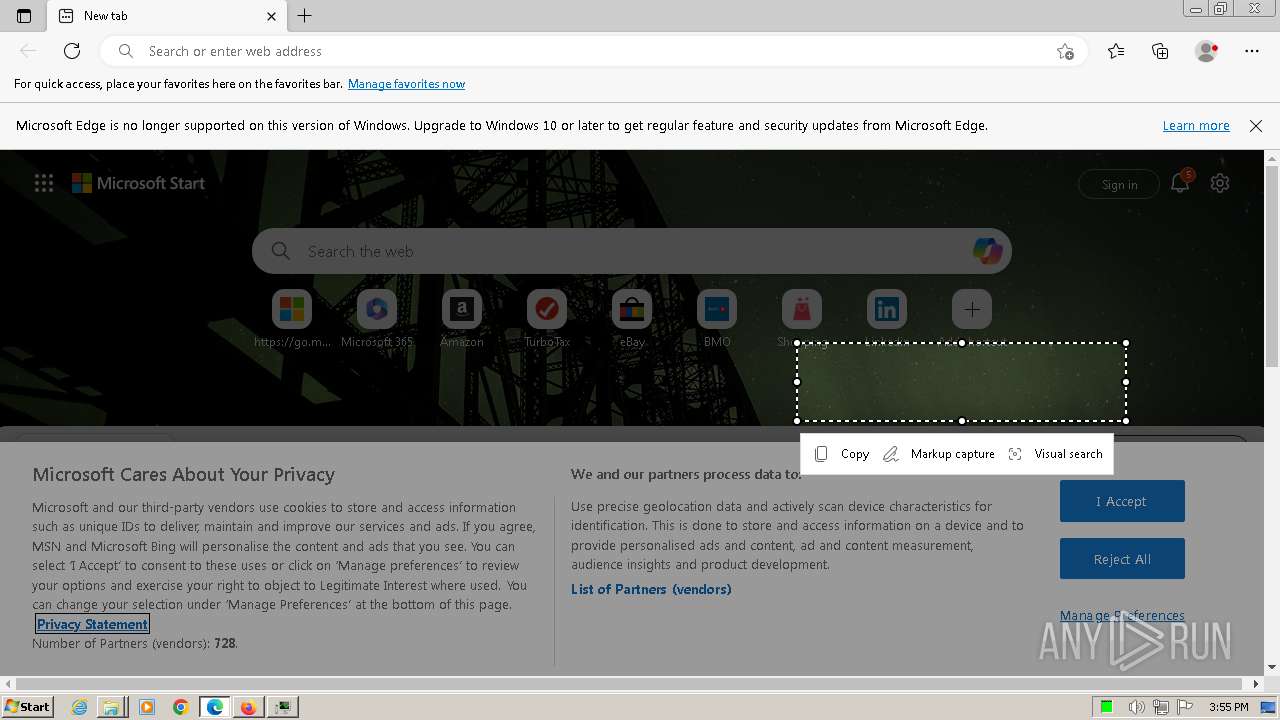This screenshot has width=1280, height=720.
Task: Launch Internet Explorer from taskbar
Action: (79, 707)
